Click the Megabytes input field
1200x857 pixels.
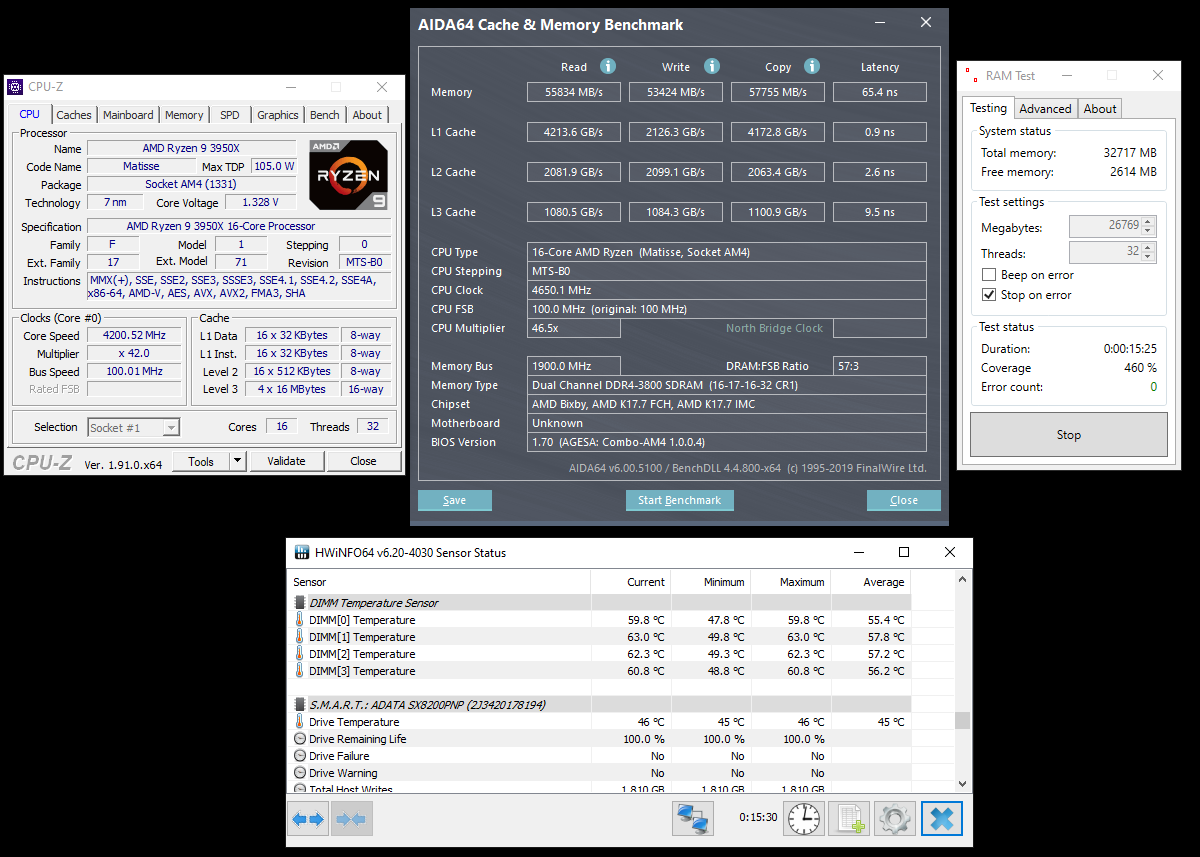tap(1105, 227)
